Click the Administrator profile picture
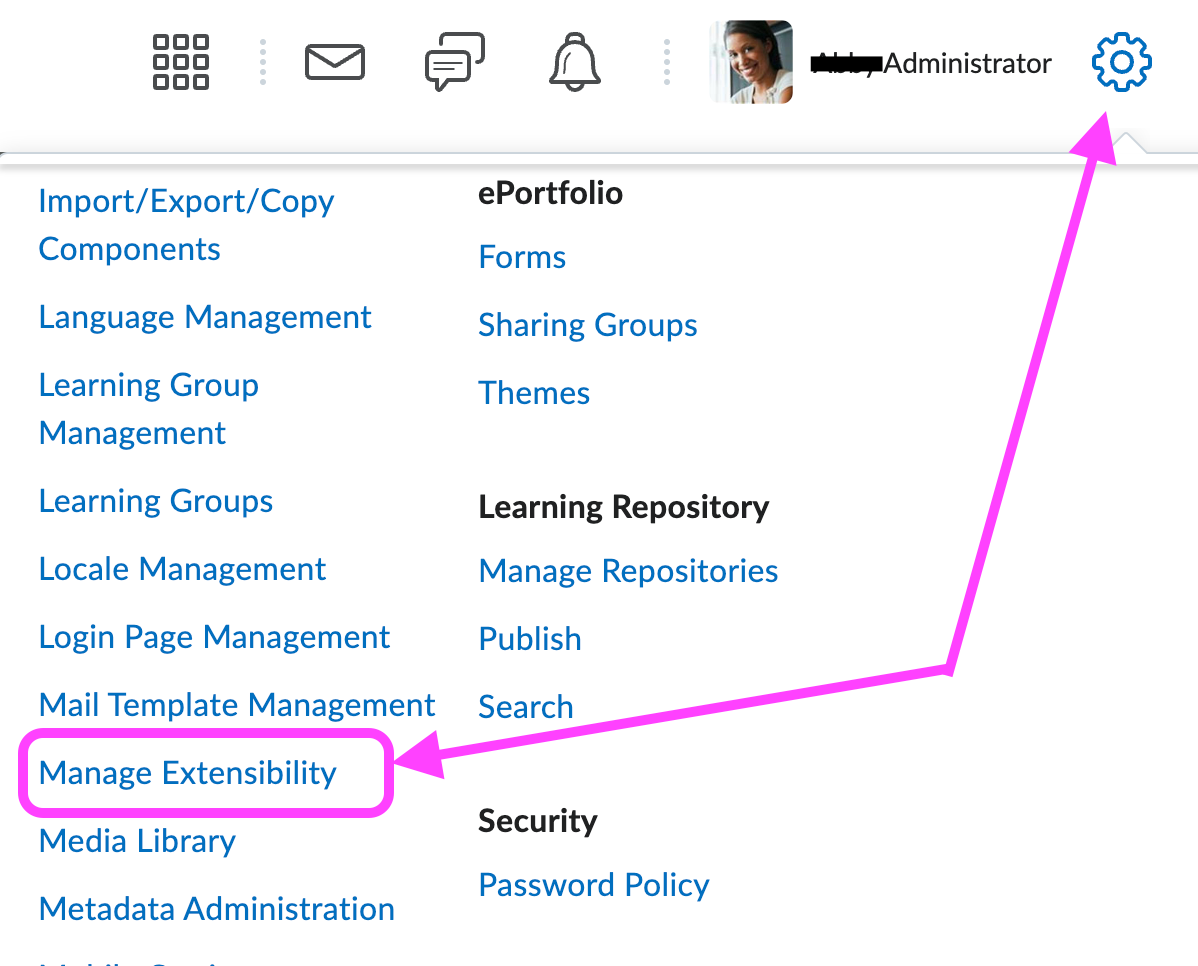 tap(750, 61)
